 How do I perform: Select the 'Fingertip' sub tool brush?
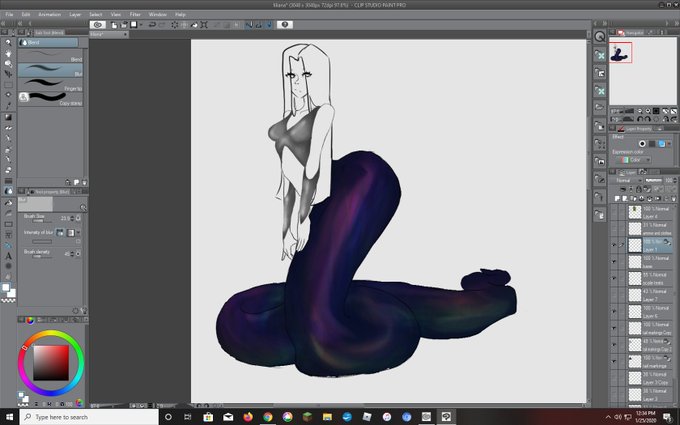tap(50, 85)
